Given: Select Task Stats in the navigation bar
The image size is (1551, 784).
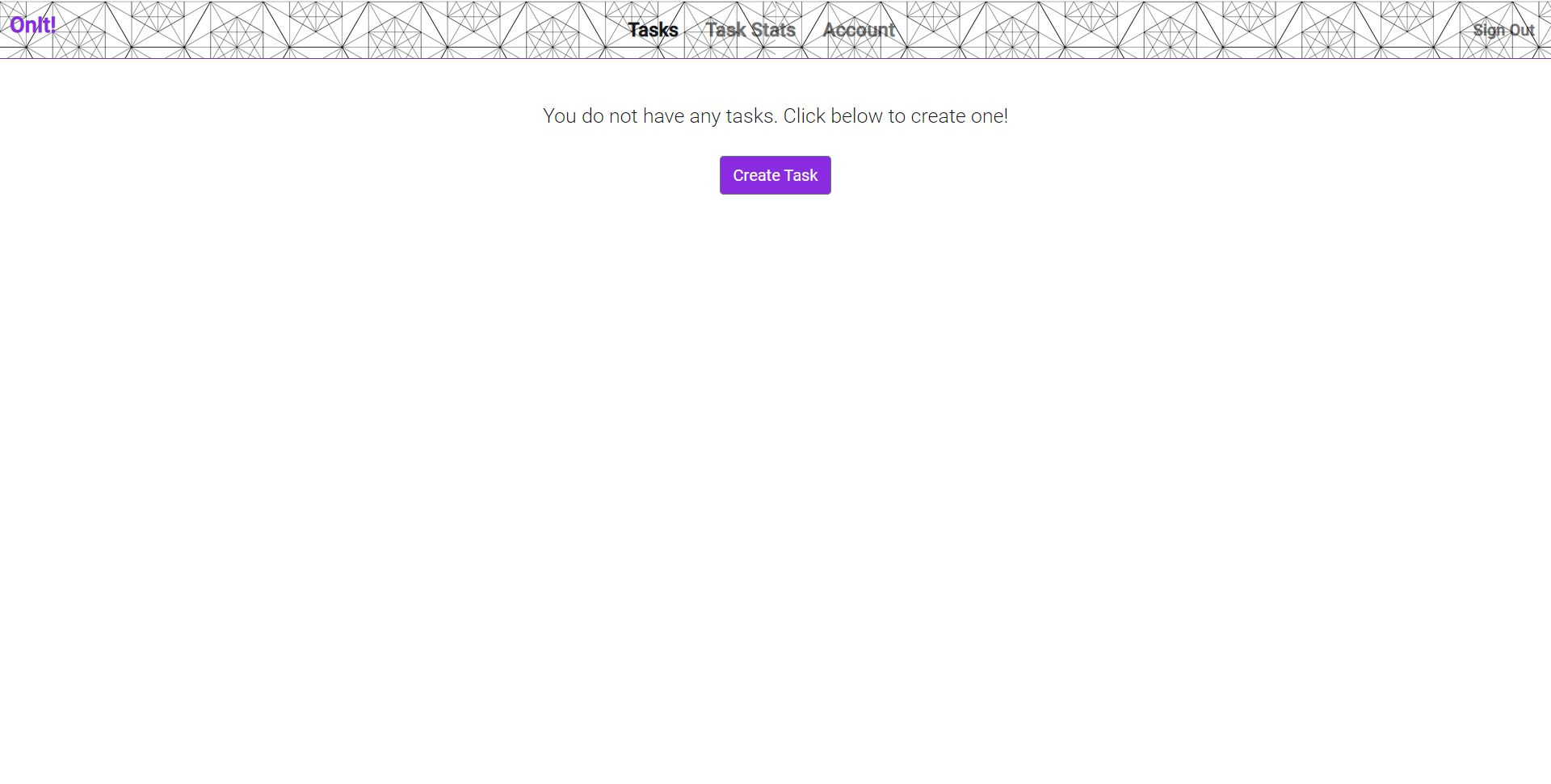Looking at the screenshot, I should coord(750,30).
